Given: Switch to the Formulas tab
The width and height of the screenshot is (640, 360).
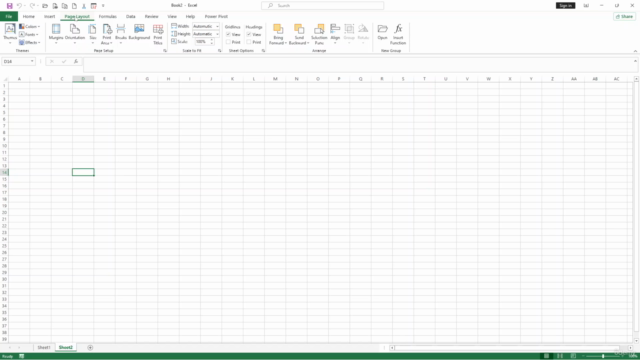Looking at the screenshot, I should coord(107,16).
